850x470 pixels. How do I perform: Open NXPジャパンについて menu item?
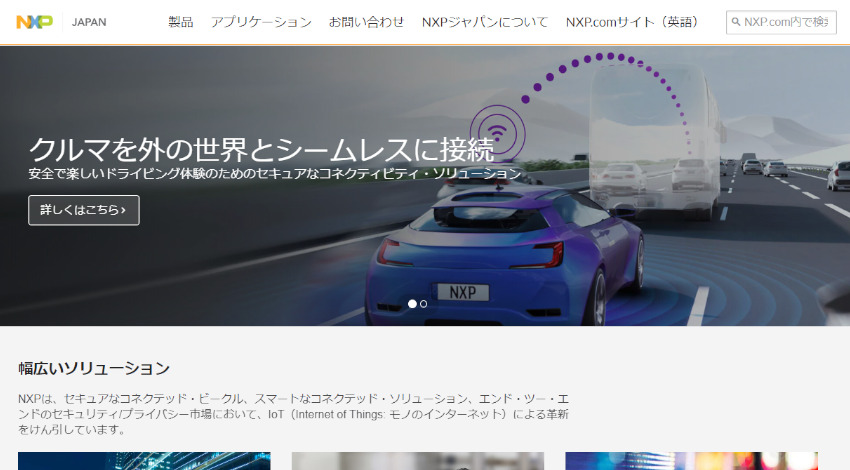pyautogui.click(x=485, y=22)
